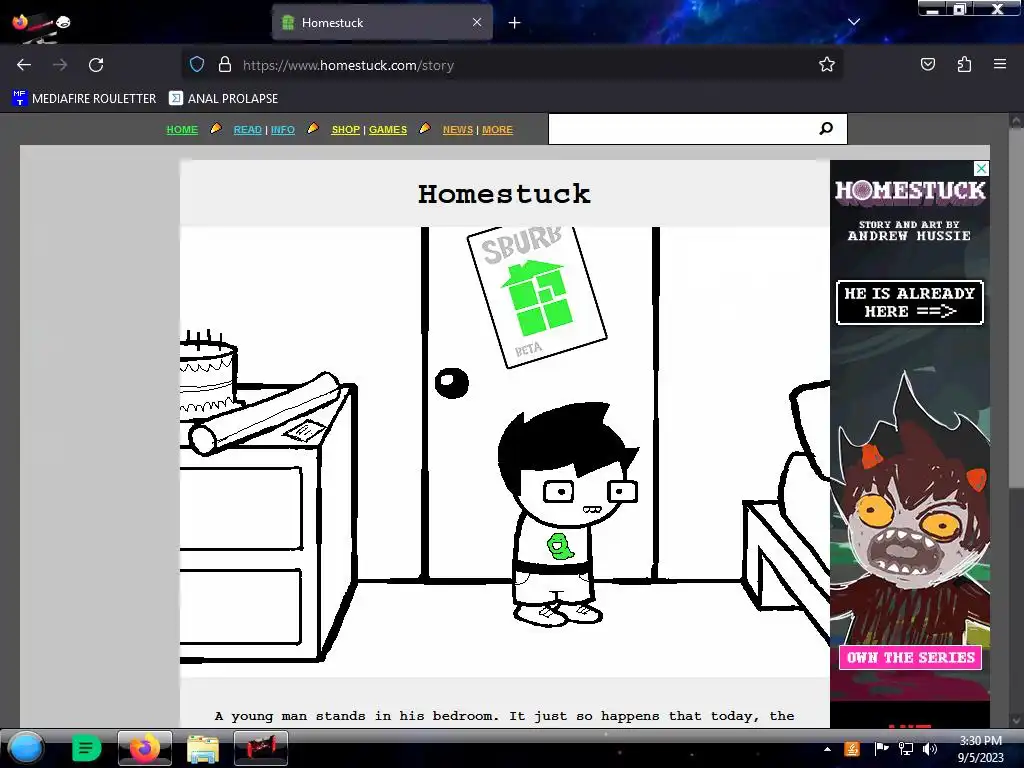Open the GAMES navigation link
Image resolution: width=1024 pixels, height=768 pixels.
(x=388, y=129)
